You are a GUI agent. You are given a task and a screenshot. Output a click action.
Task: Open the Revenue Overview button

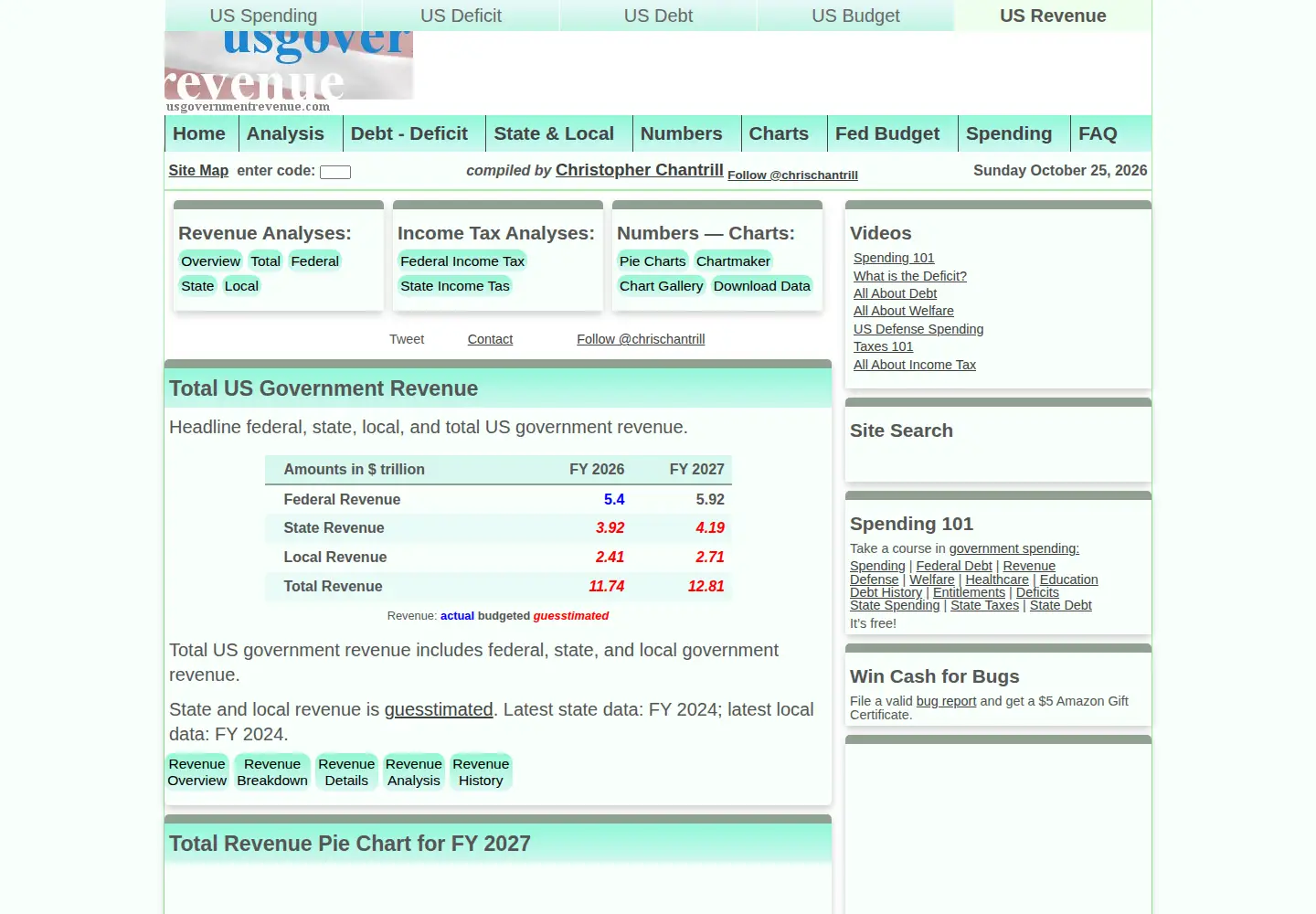coord(196,772)
